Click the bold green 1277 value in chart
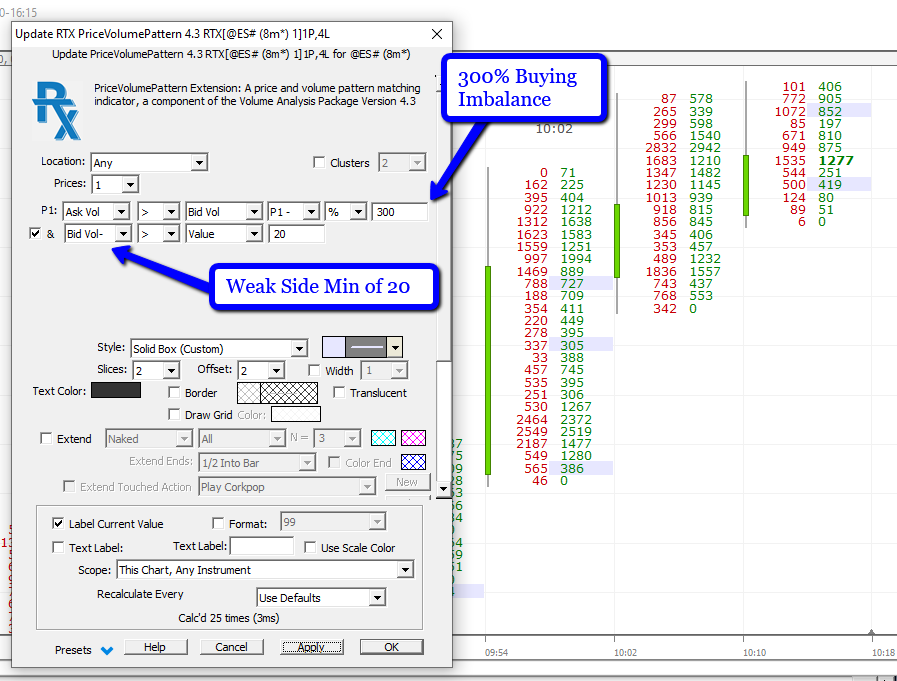The image size is (897, 681). click(836, 161)
